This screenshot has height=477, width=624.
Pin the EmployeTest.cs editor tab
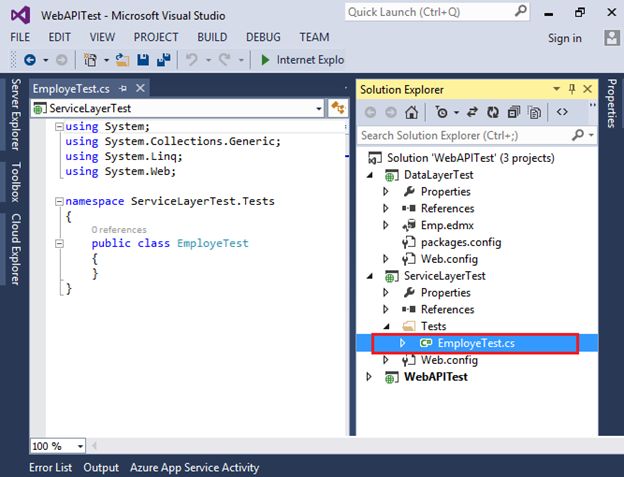(123, 88)
